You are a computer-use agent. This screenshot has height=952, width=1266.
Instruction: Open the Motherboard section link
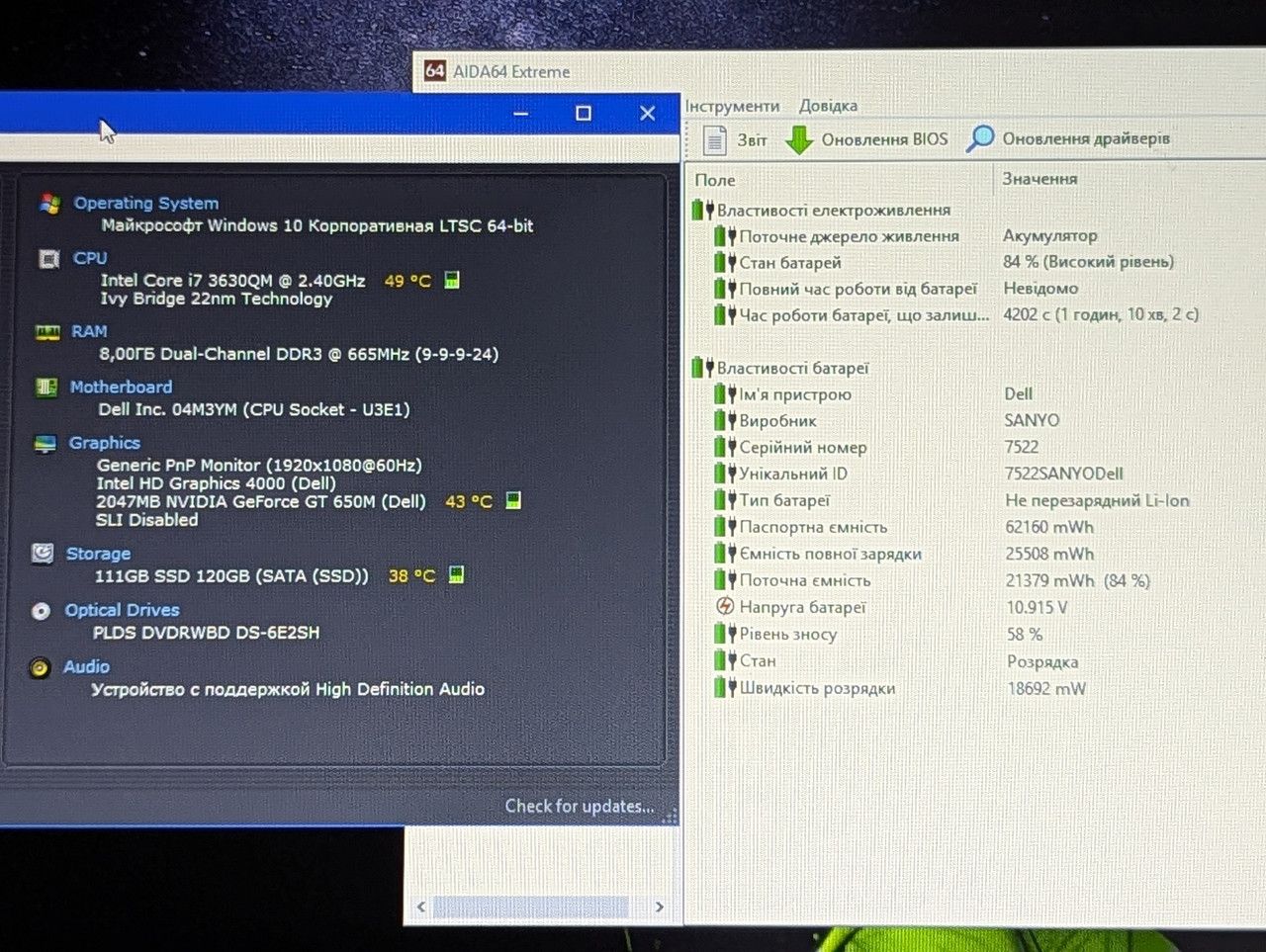121,387
